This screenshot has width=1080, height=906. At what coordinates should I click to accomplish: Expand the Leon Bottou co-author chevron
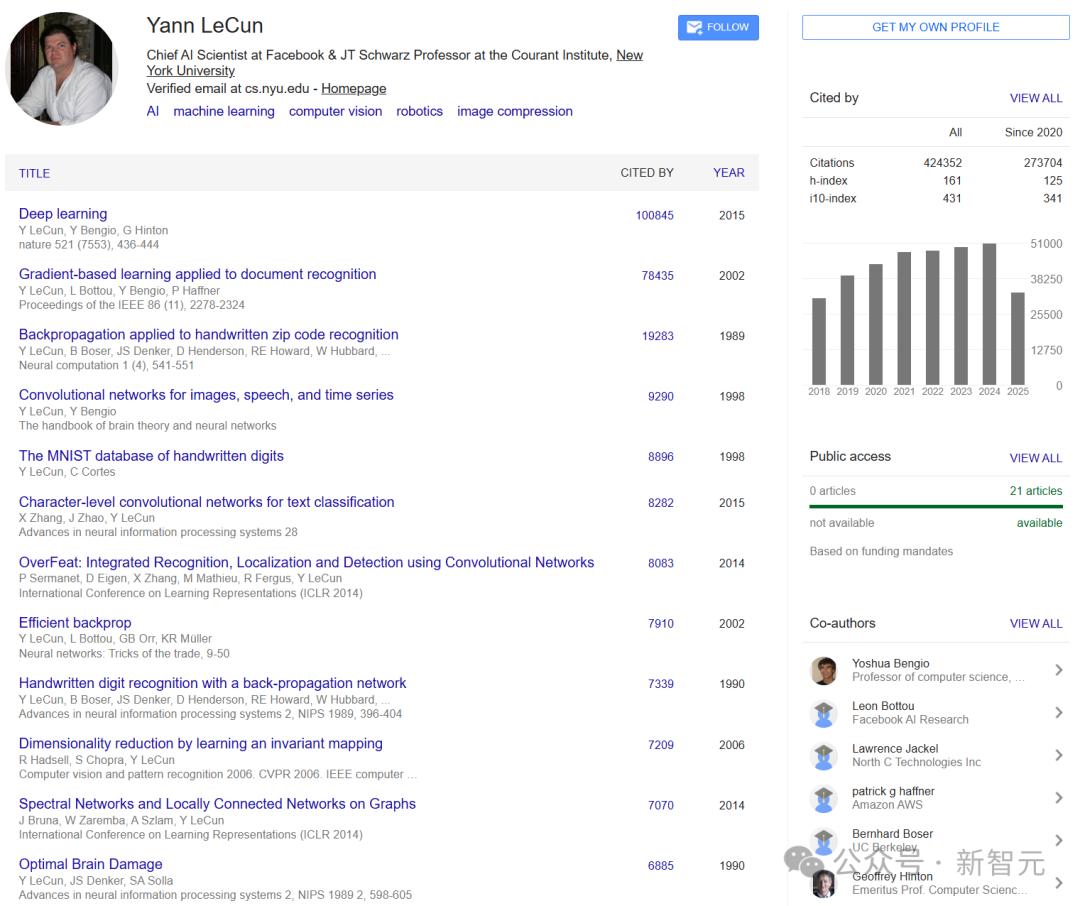pyautogui.click(x=1059, y=712)
